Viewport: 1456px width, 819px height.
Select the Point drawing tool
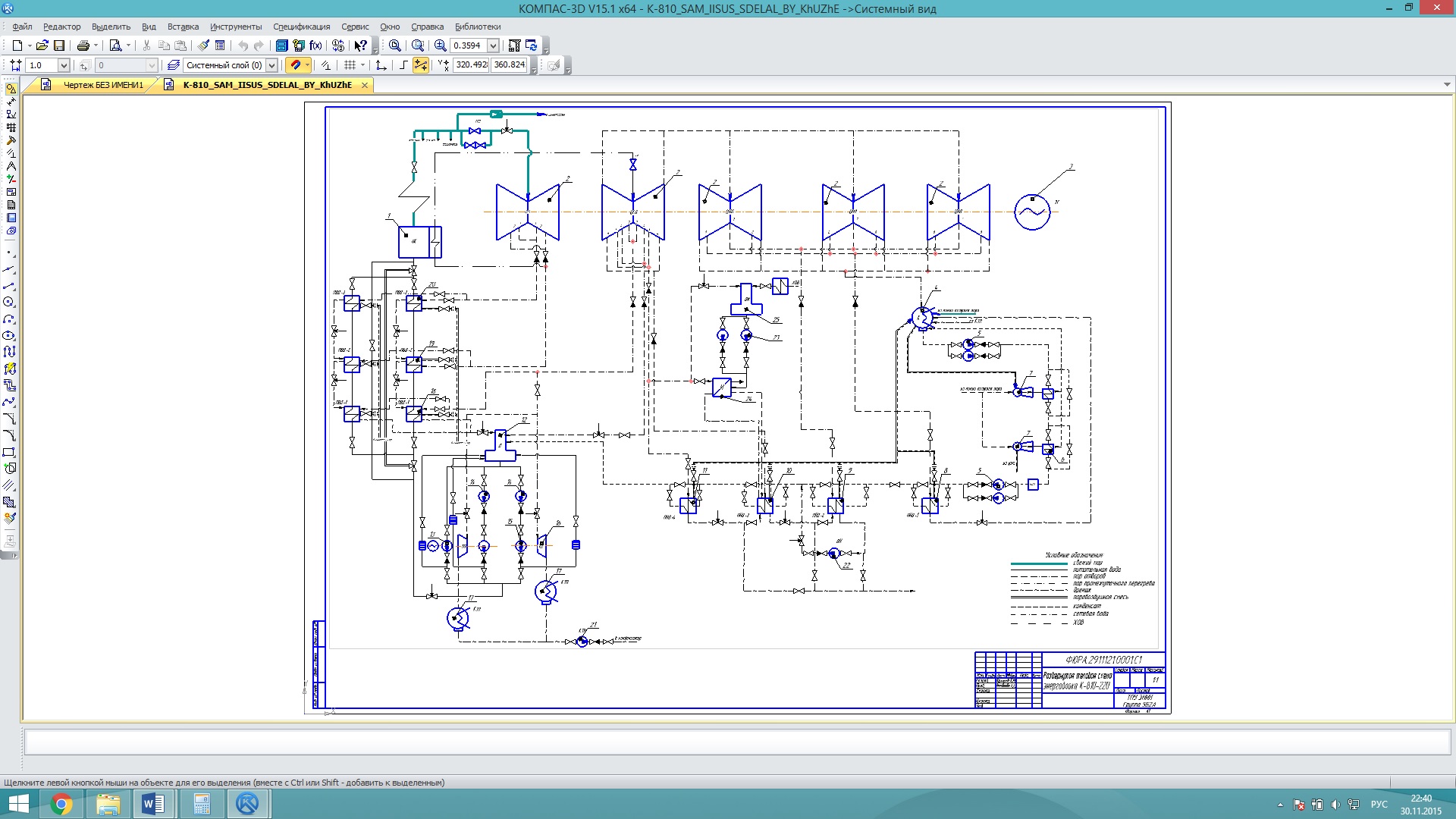click(x=9, y=253)
